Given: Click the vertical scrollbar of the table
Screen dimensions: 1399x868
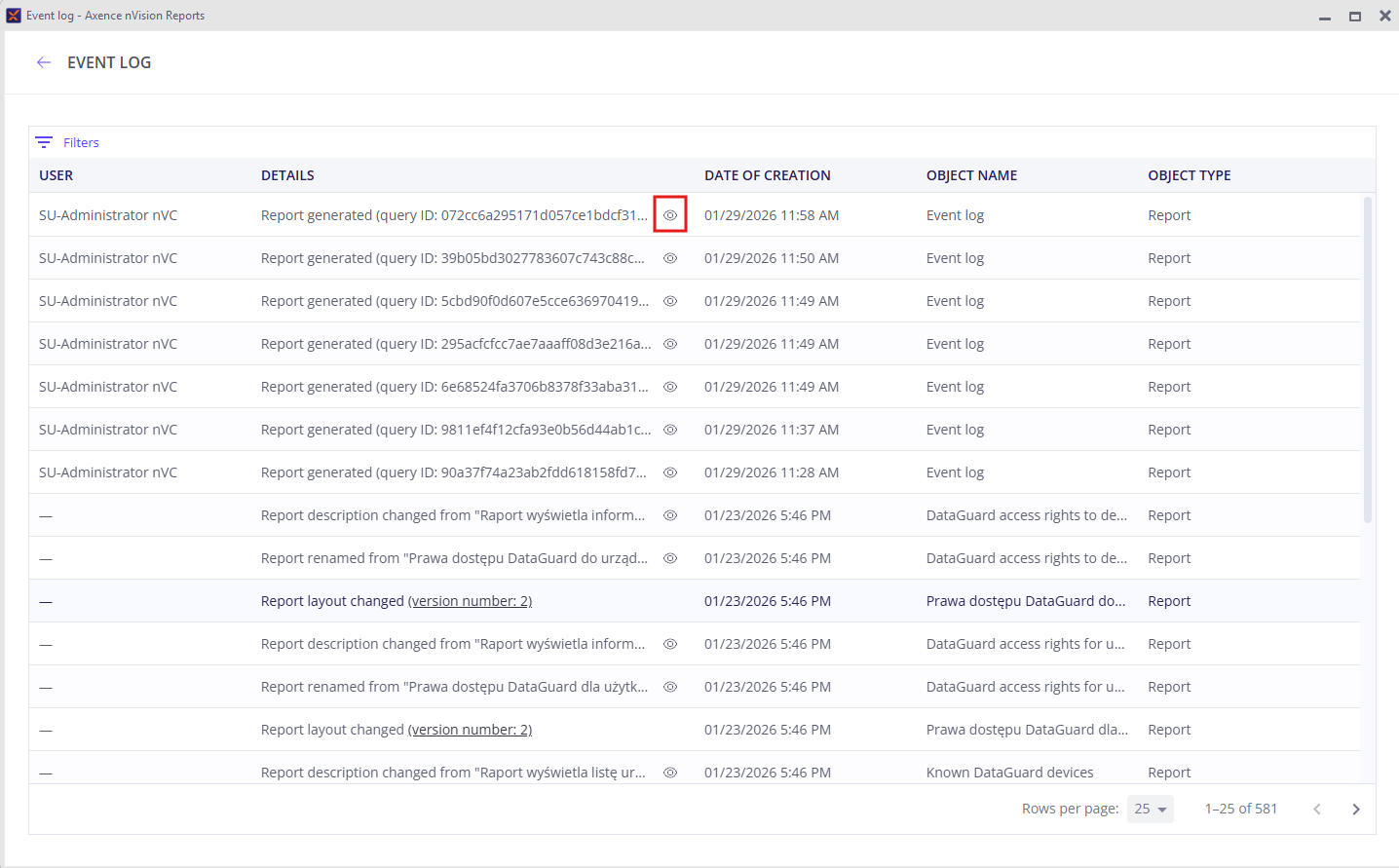Looking at the screenshot, I should point(1367,360).
